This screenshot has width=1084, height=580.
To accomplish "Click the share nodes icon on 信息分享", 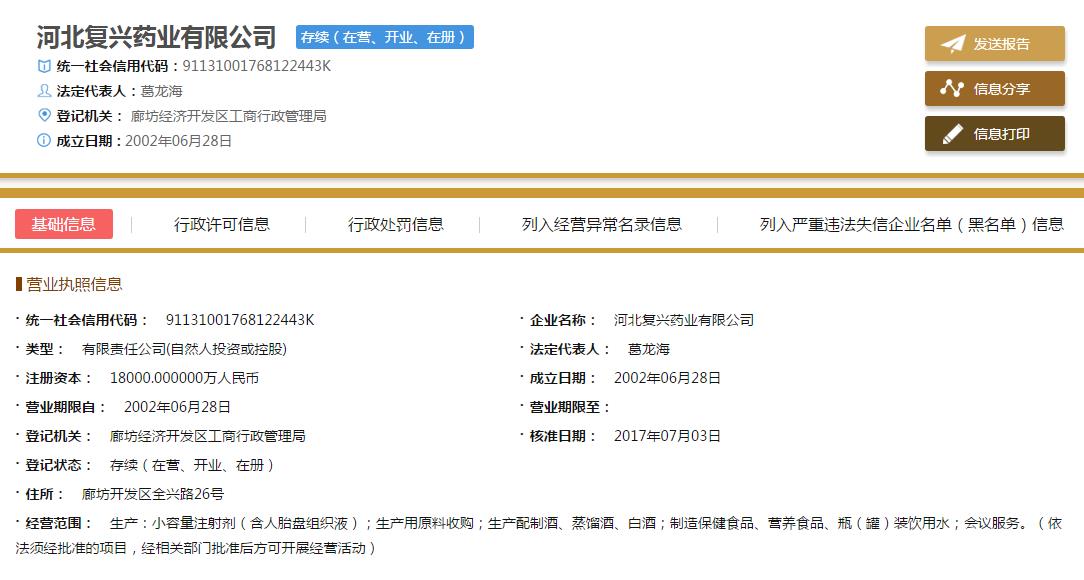I will point(952,88).
